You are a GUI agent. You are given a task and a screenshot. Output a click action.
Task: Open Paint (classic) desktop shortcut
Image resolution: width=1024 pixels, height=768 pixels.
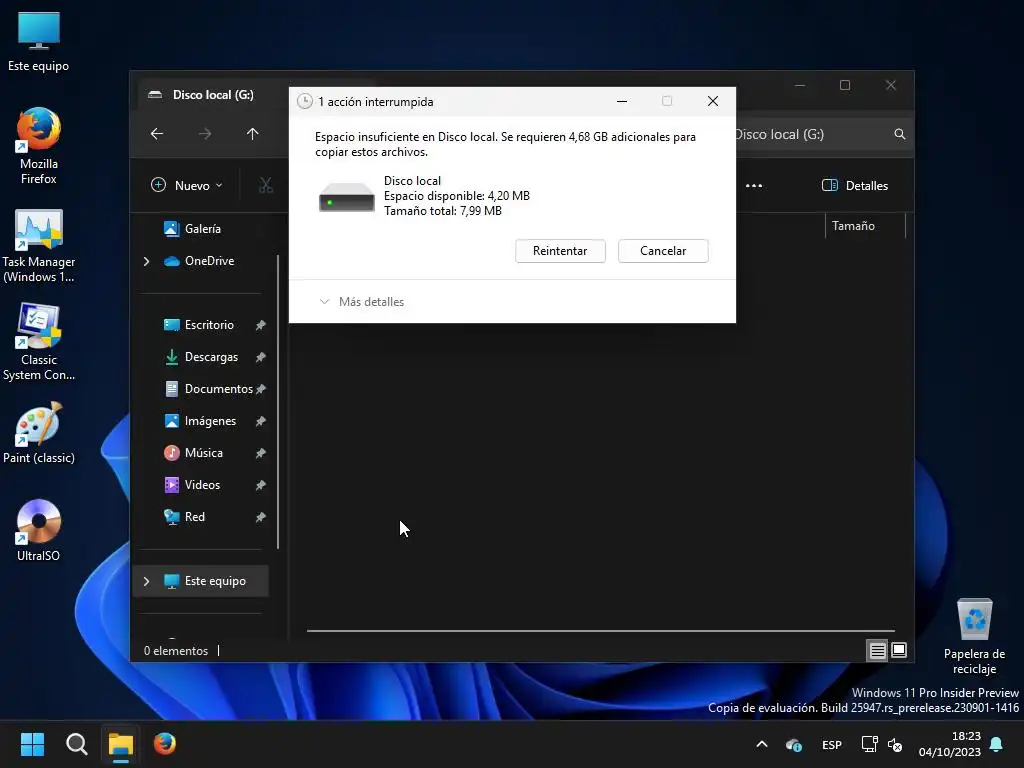(39, 434)
